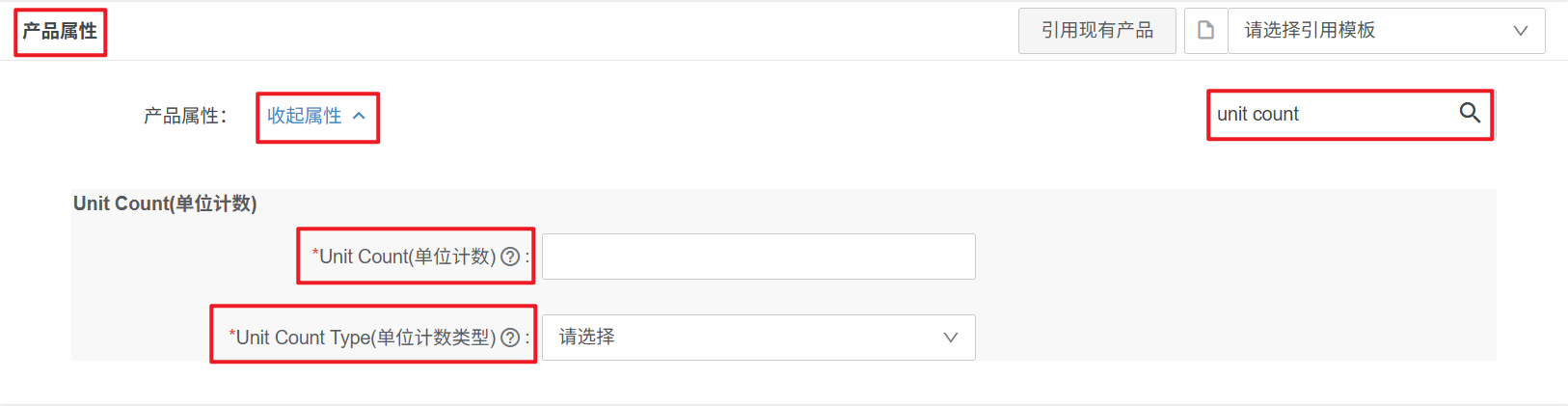Screen dimensions: 1568x406
Task: Select the 产品属性 section title
Action: click(x=60, y=32)
